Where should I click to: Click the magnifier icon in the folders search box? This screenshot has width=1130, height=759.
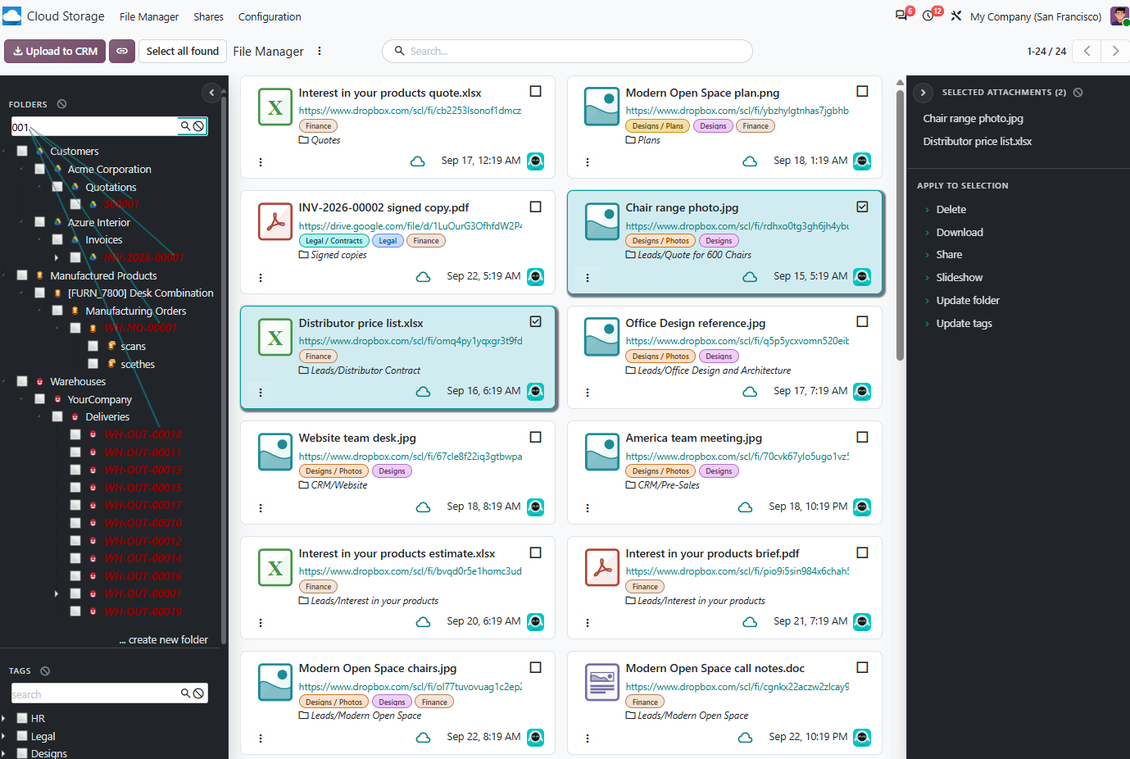[x=185, y=126]
